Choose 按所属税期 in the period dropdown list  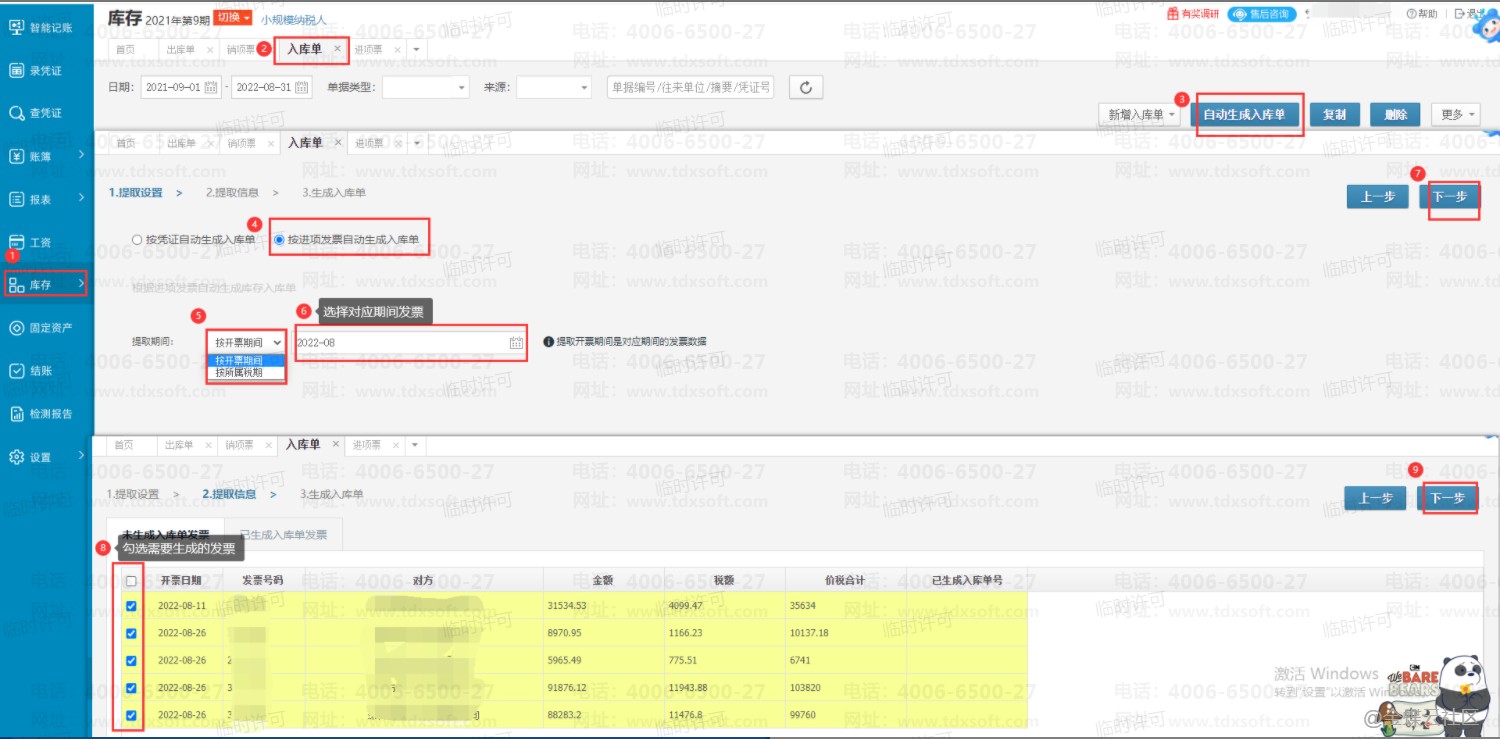[240, 372]
